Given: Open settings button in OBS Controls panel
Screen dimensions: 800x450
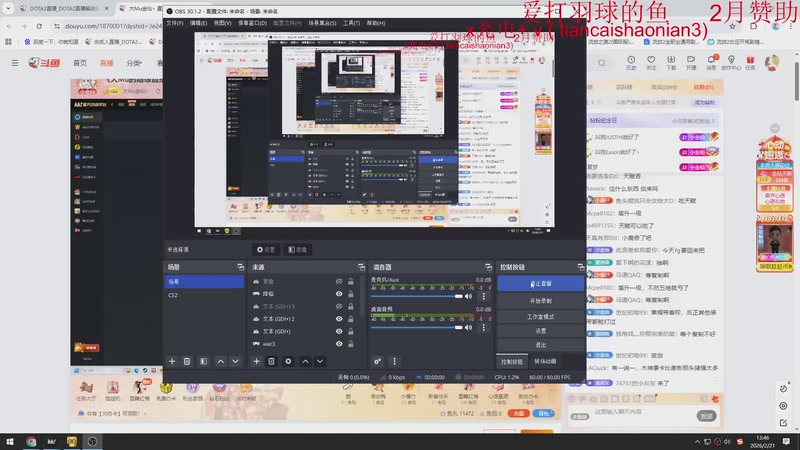Looking at the screenshot, I should (x=541, y=331).
